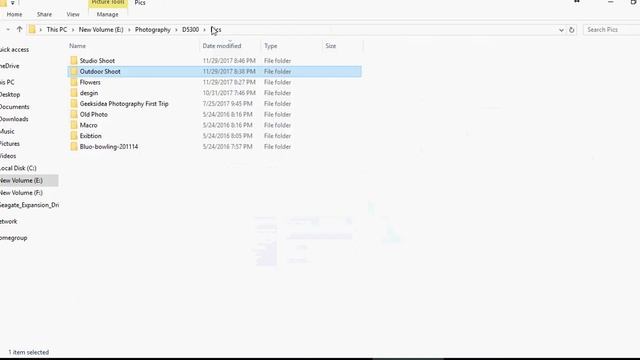Image resolution: width=640 pixels, height=360 pixels.
Task: Click date 11/29/2017 8:46 PM cell
Action: coord(229,60)
